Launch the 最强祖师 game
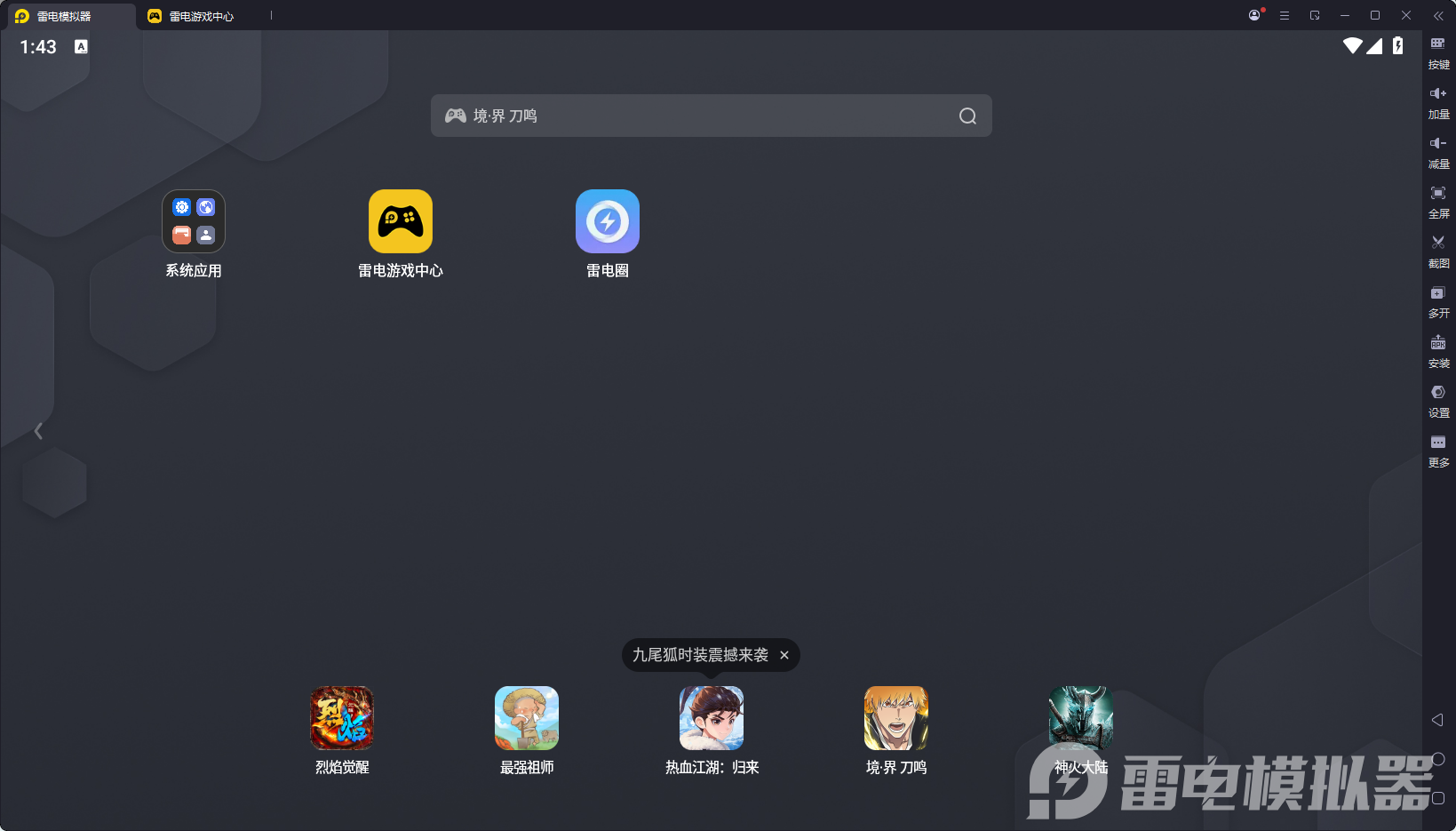This screenshot has width=1456, height=831. (x=527, y=718)
